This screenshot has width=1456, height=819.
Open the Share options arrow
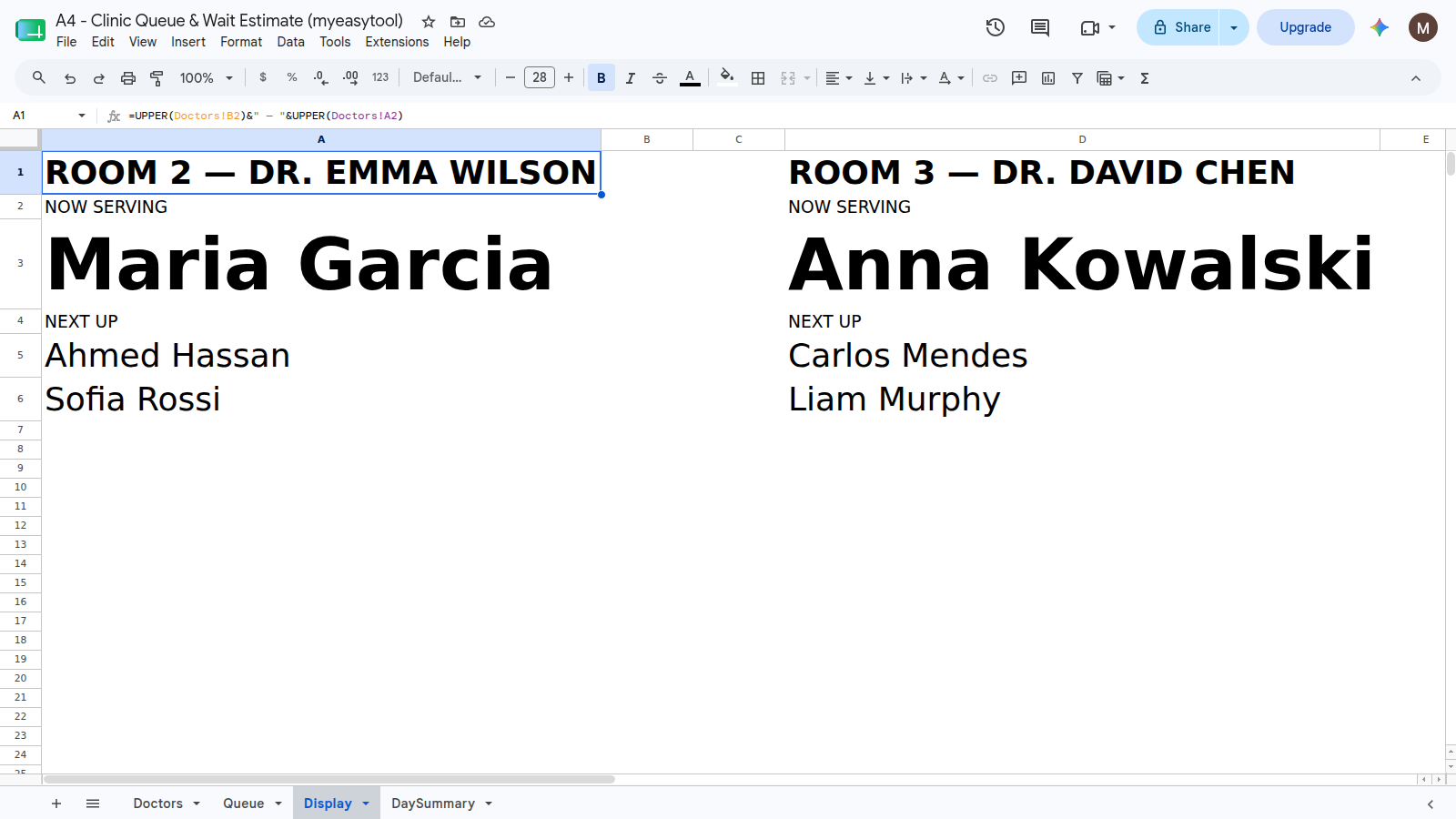coord(1234,27)
